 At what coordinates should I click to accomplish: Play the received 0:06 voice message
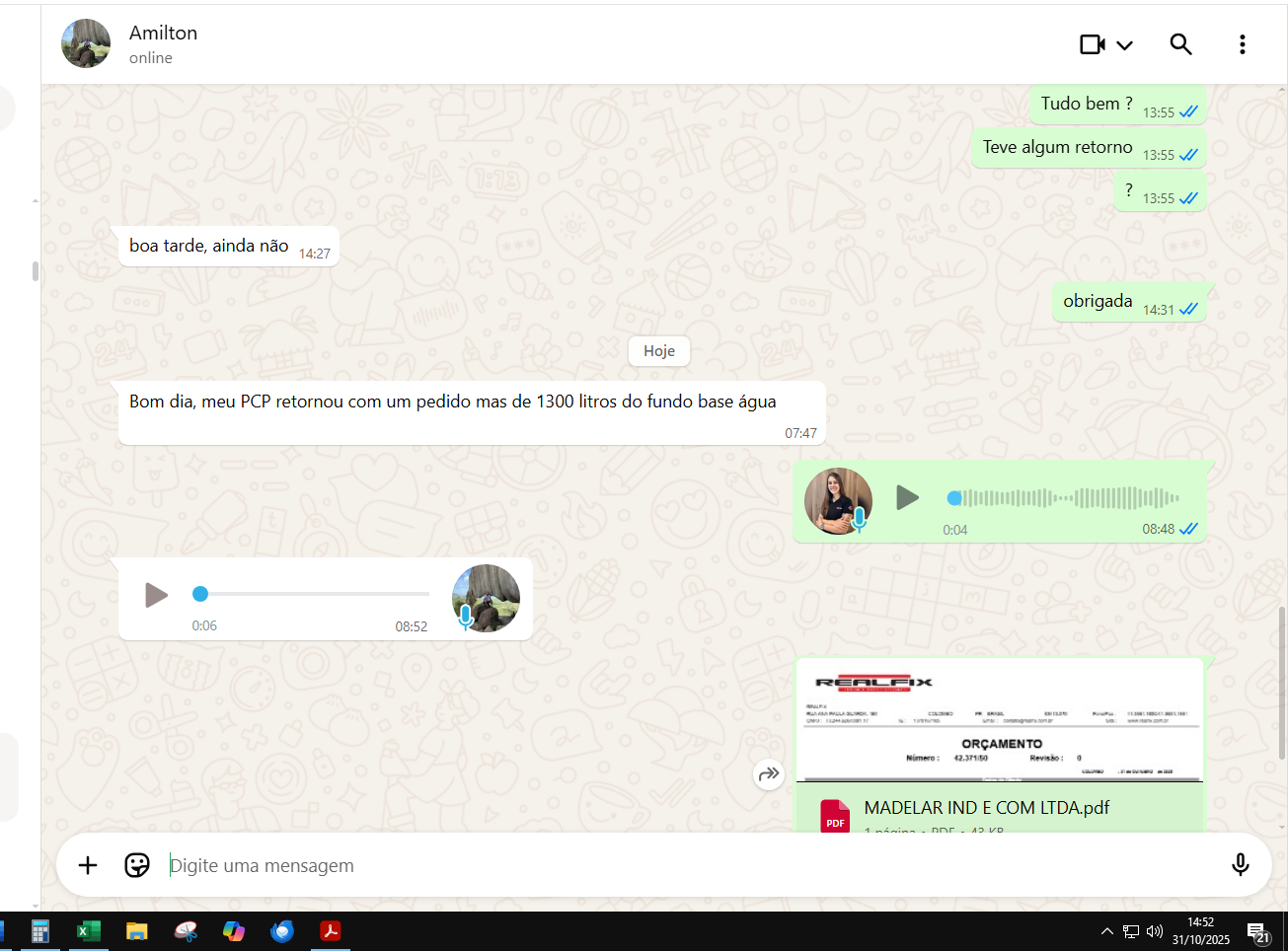point(156,595)
